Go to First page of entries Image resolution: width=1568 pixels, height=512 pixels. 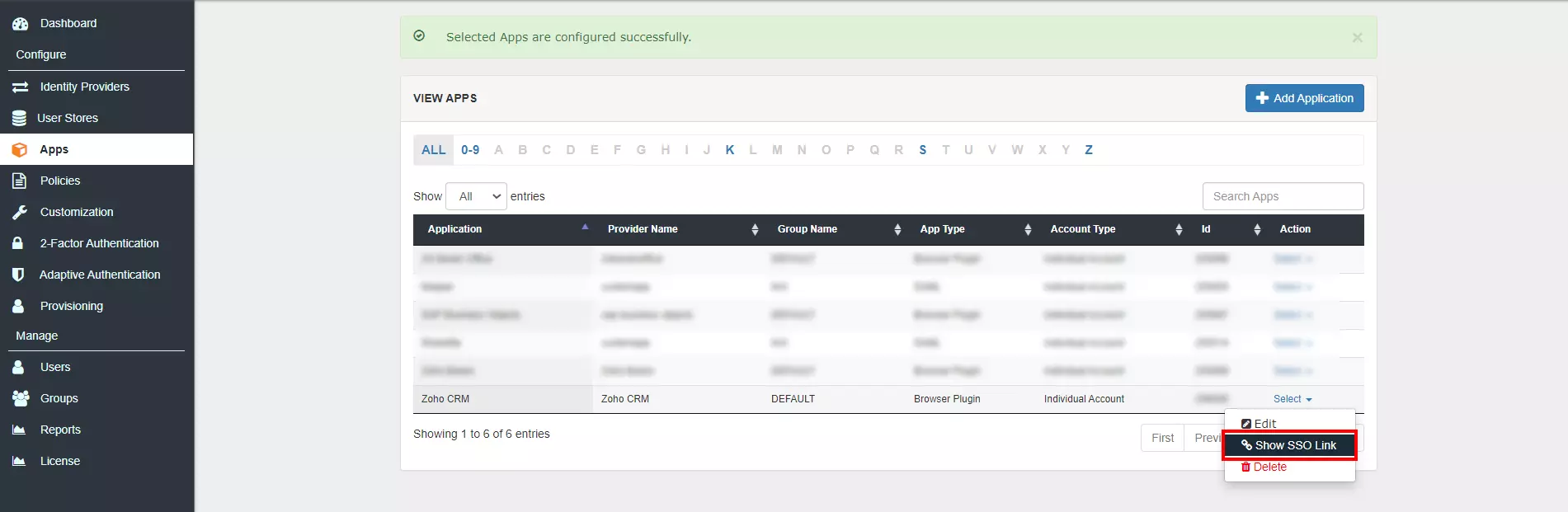point(1162,438)
